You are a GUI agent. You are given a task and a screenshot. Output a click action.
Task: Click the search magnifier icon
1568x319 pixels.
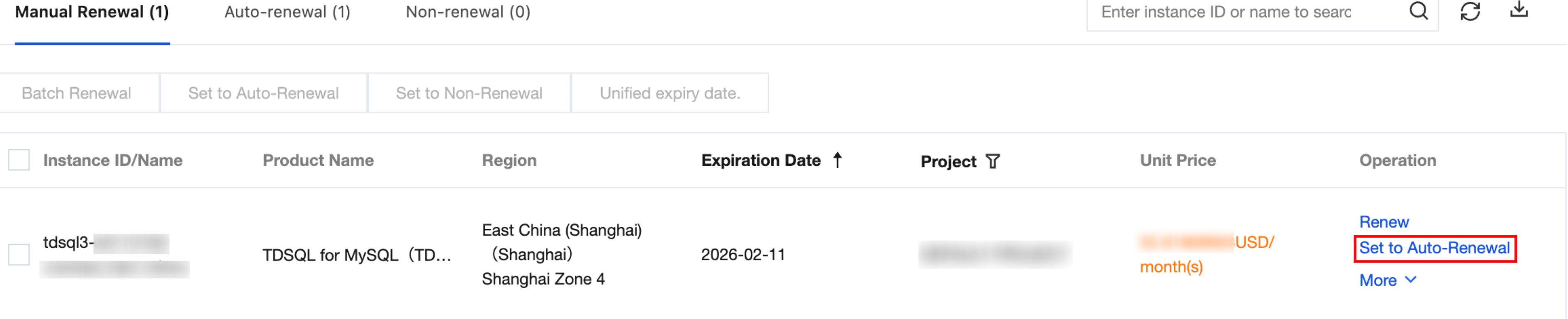tap(1418, 11)
